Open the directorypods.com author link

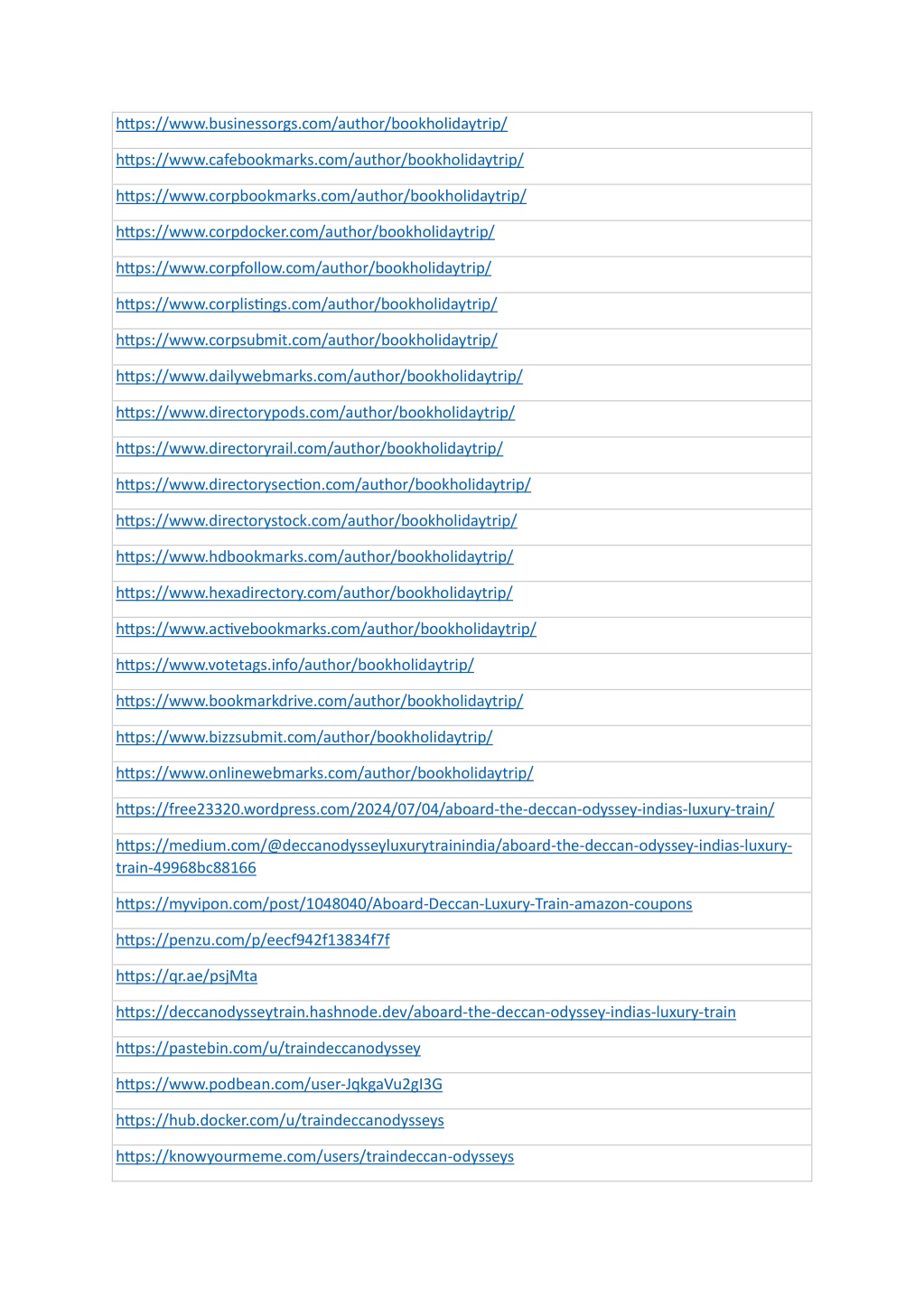315,413
